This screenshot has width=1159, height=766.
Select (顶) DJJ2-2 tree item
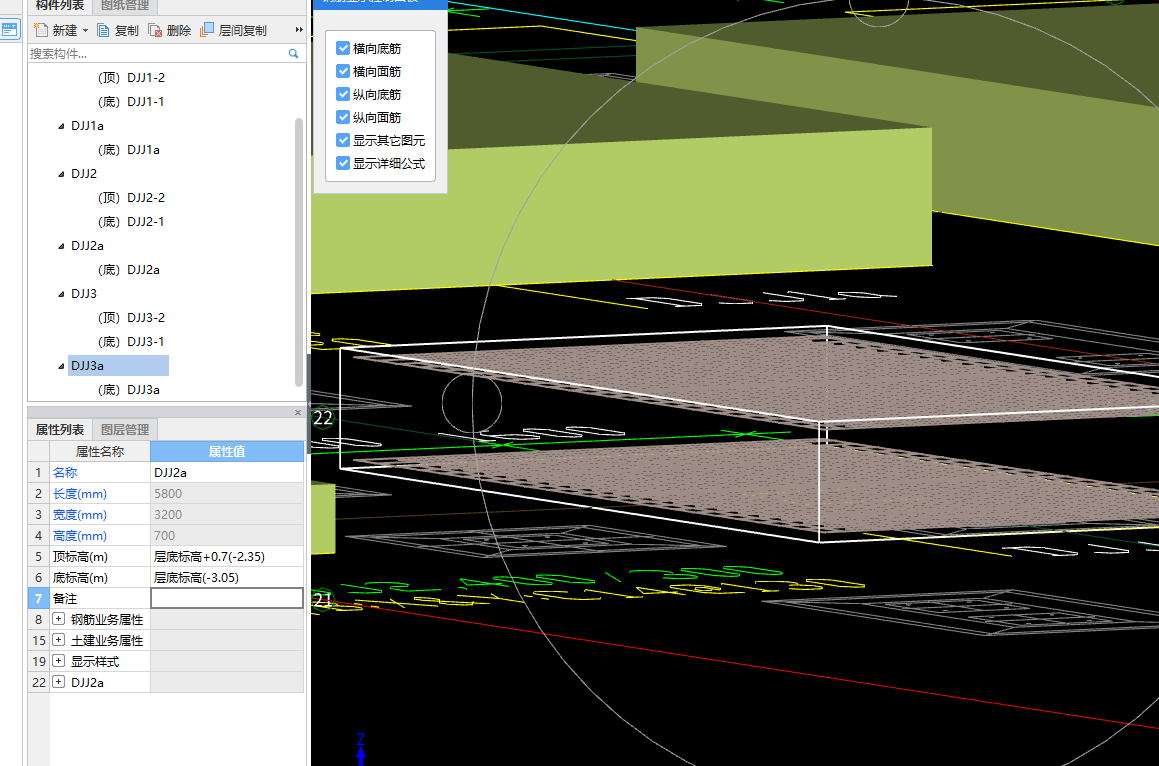tap(131, 197)
